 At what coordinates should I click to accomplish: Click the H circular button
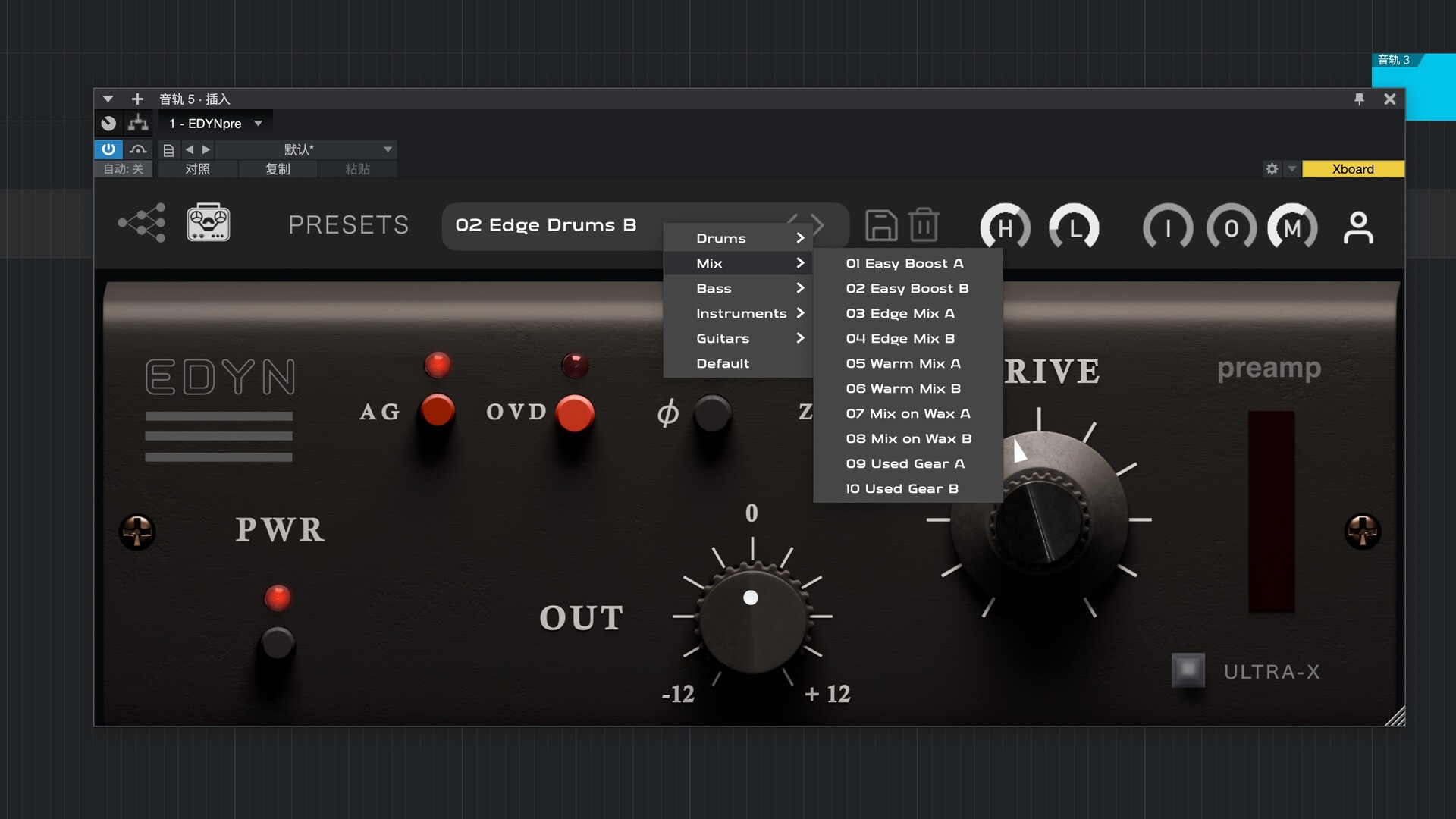click(x=1005, y=227)
